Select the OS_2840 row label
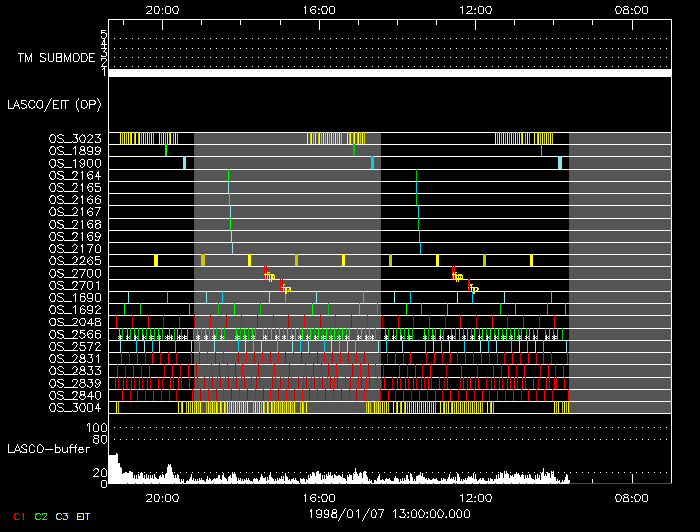This screenshot has width=700, height=532. pyautogui.click(x=75, y=395)
